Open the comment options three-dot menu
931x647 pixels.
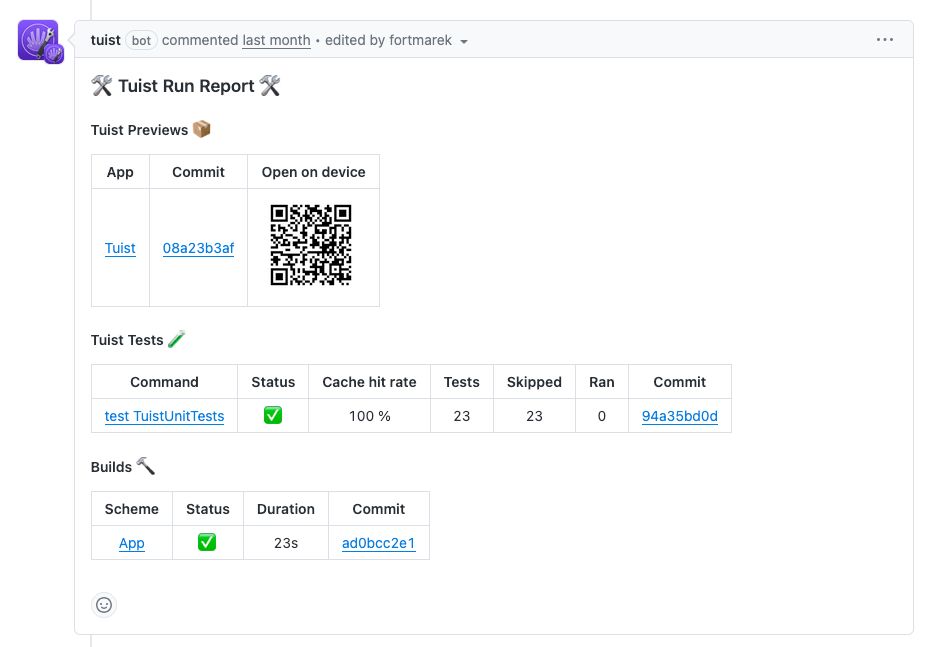(x=884, y=40)
